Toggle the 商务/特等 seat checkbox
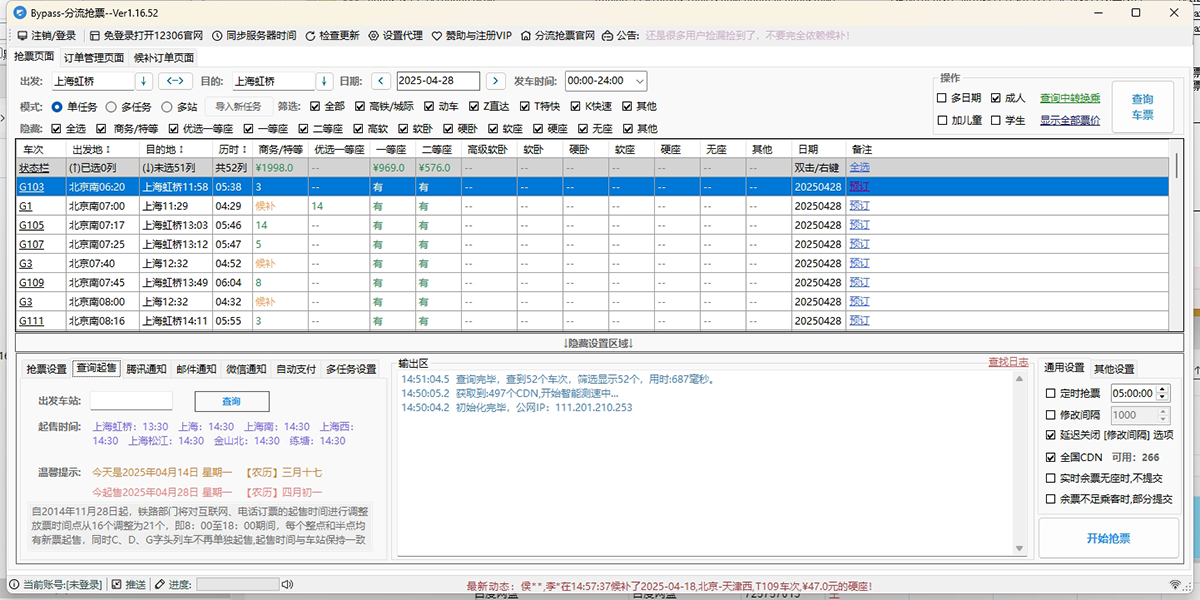The image size is (1200, 600). point(100,129)
